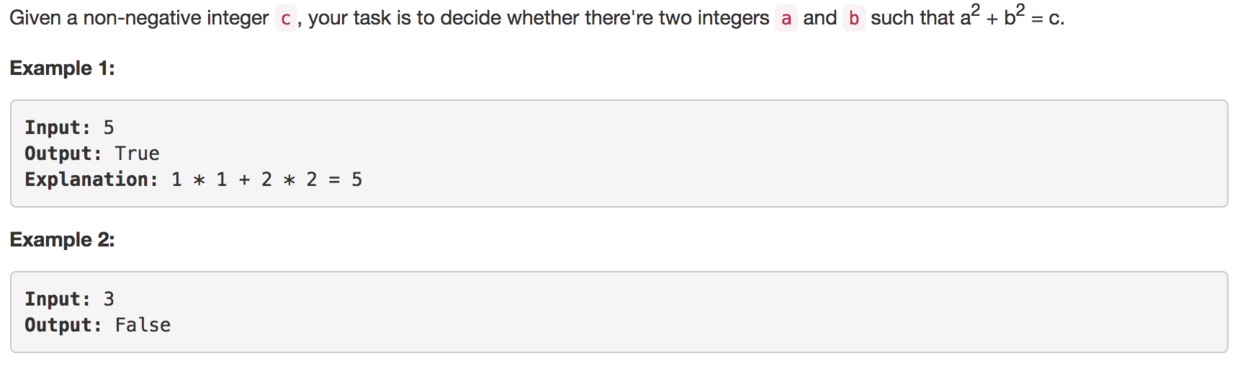Screen dimensions: 1240x369
Task: Click the red inline code 'c'
Action: point(287,19)
